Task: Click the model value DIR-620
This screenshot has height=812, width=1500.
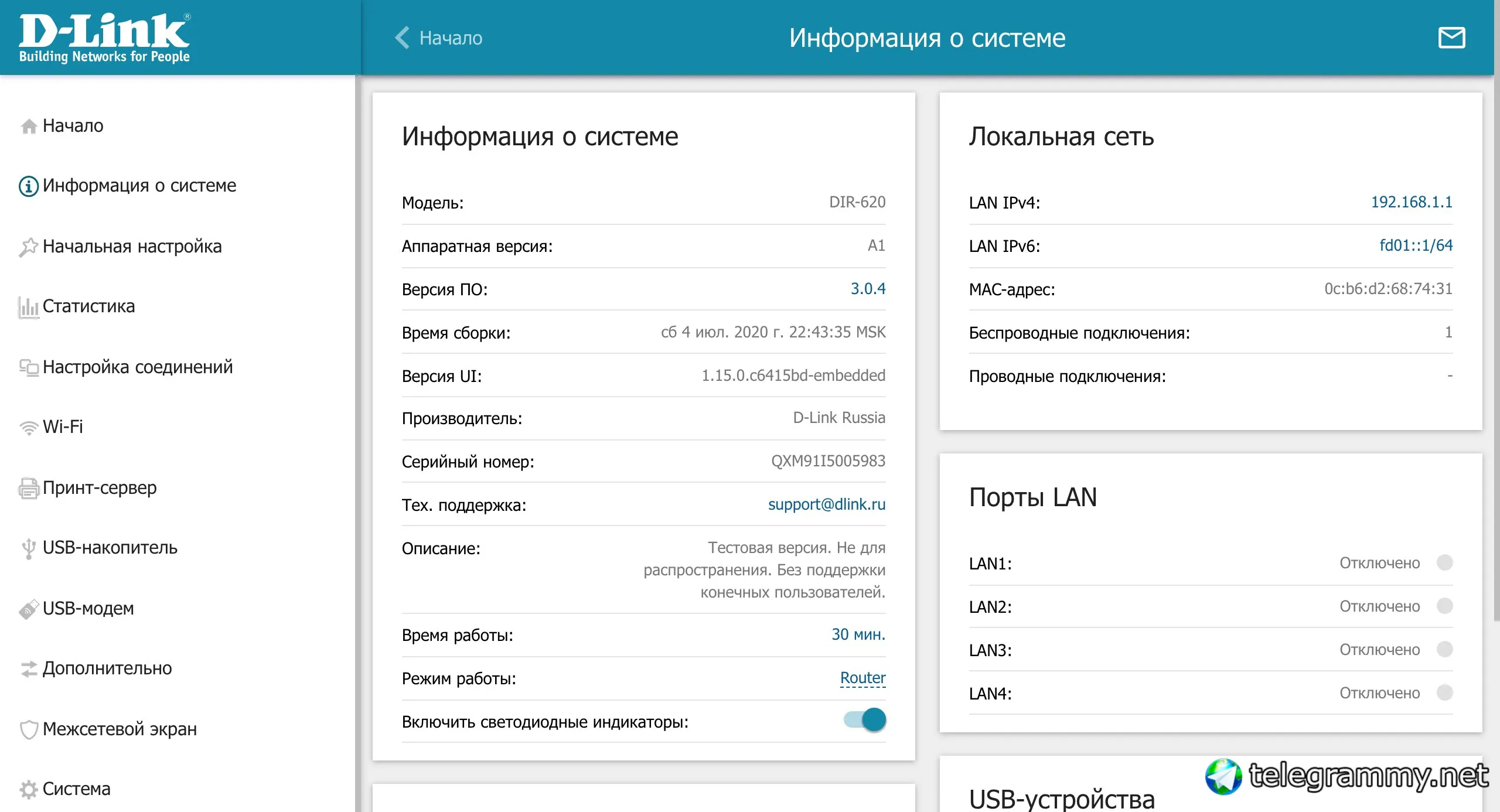Action: (857, 202)
